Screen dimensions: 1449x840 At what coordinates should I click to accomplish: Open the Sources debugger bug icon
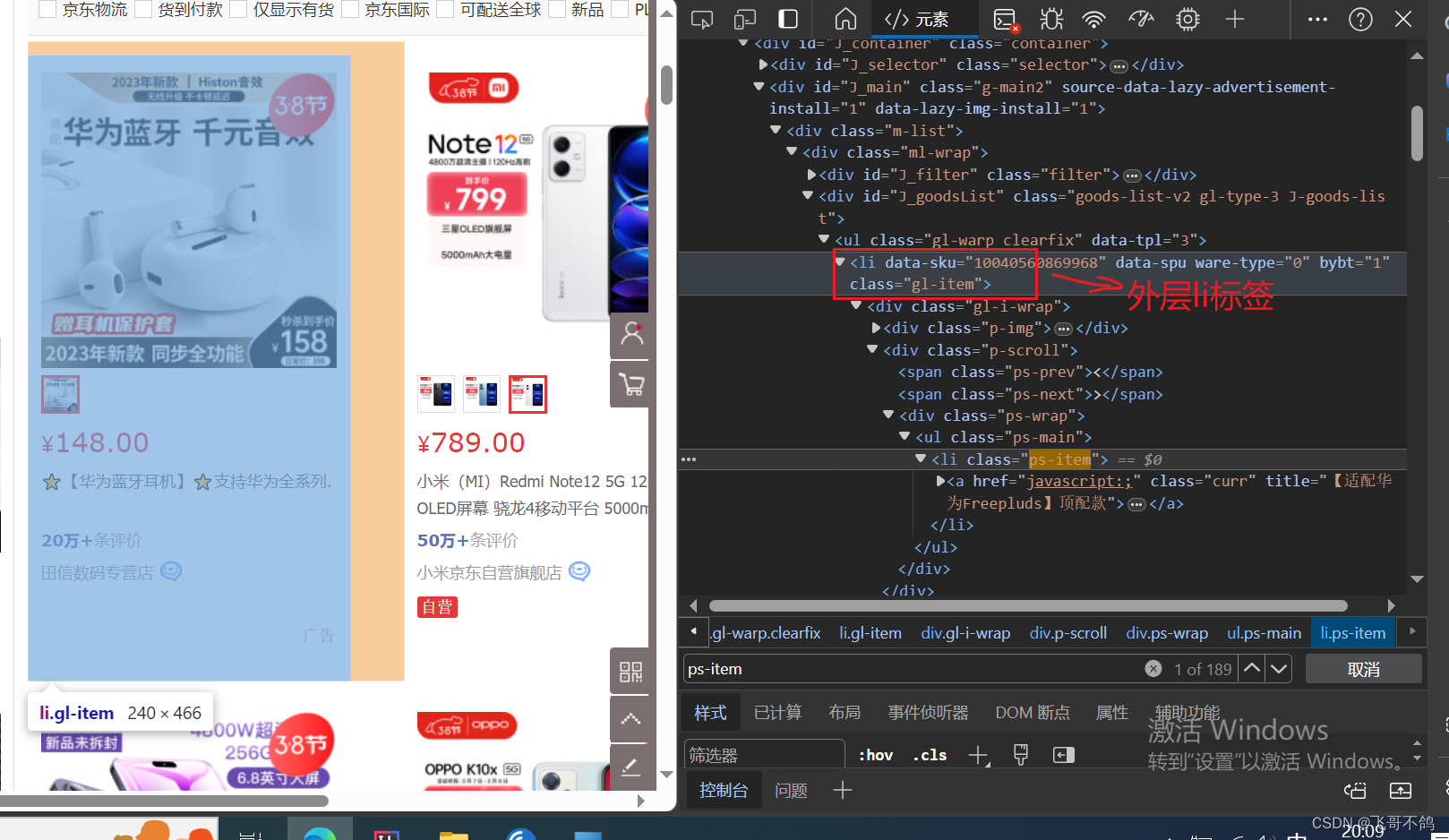click(1051, 20)
